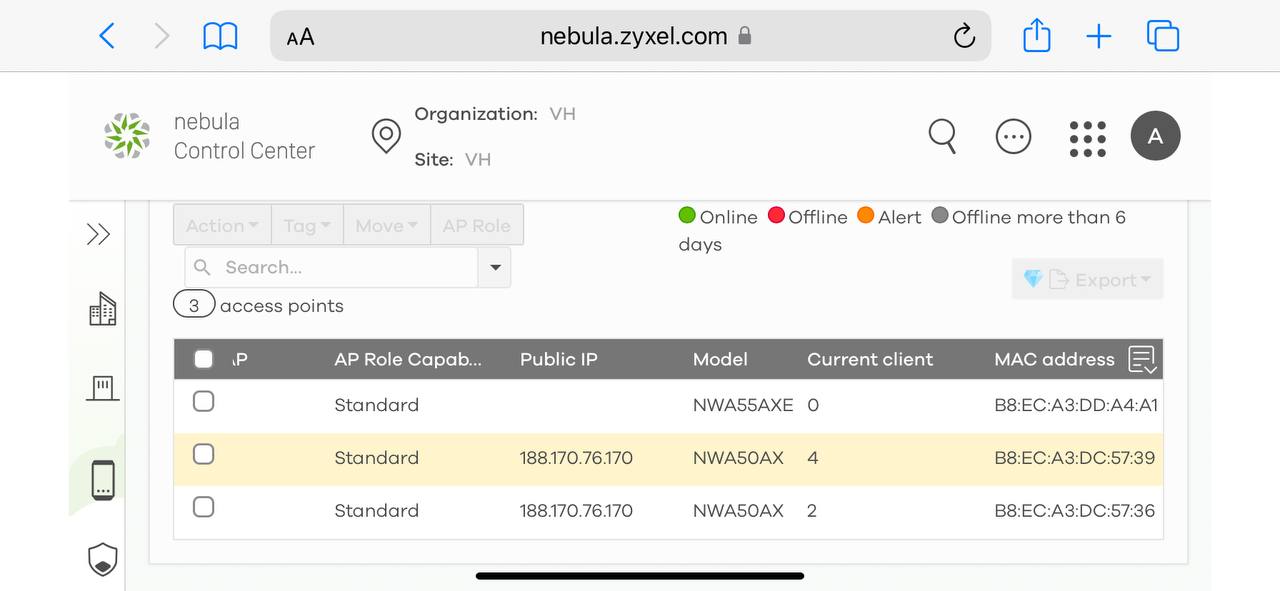Expand the left sidebar with double-chevron icon
The width and height of the screenshot is (1280, 591).
tap(98, 235)
